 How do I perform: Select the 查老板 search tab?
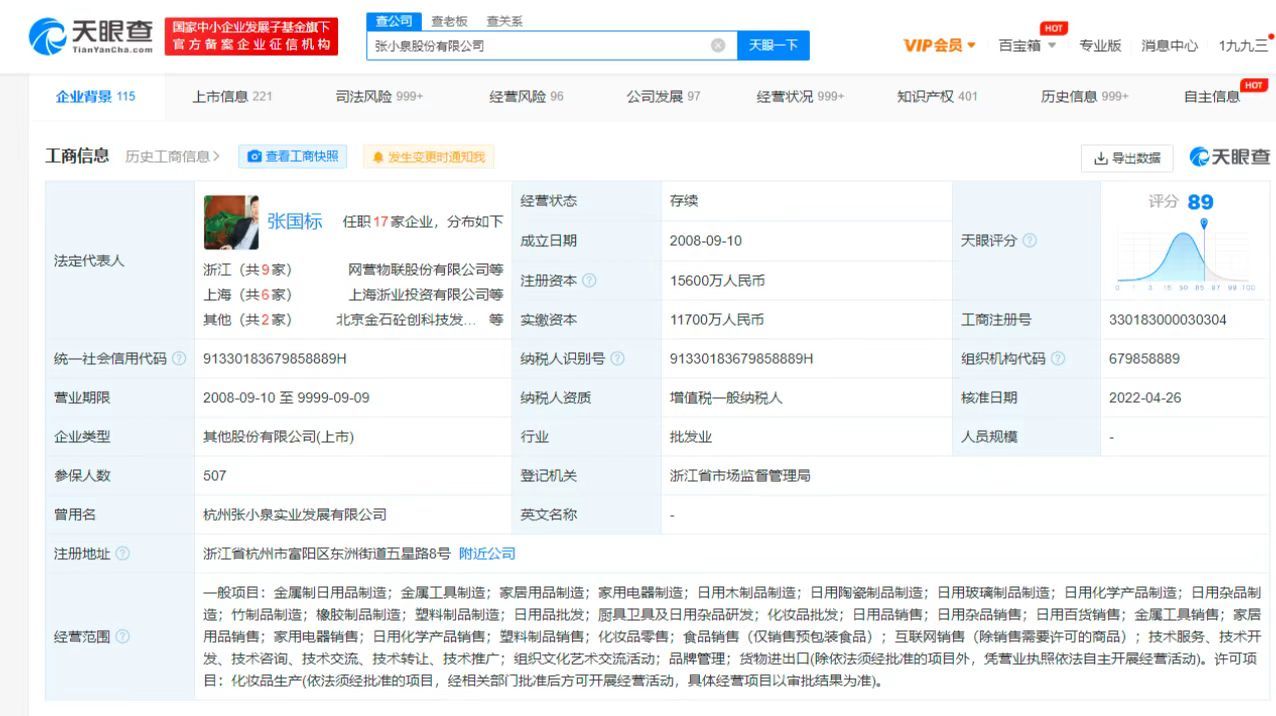[449, 21]
